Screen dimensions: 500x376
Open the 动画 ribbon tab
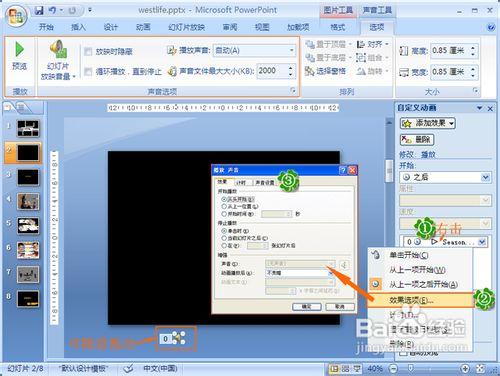click(x=143, y=27)
